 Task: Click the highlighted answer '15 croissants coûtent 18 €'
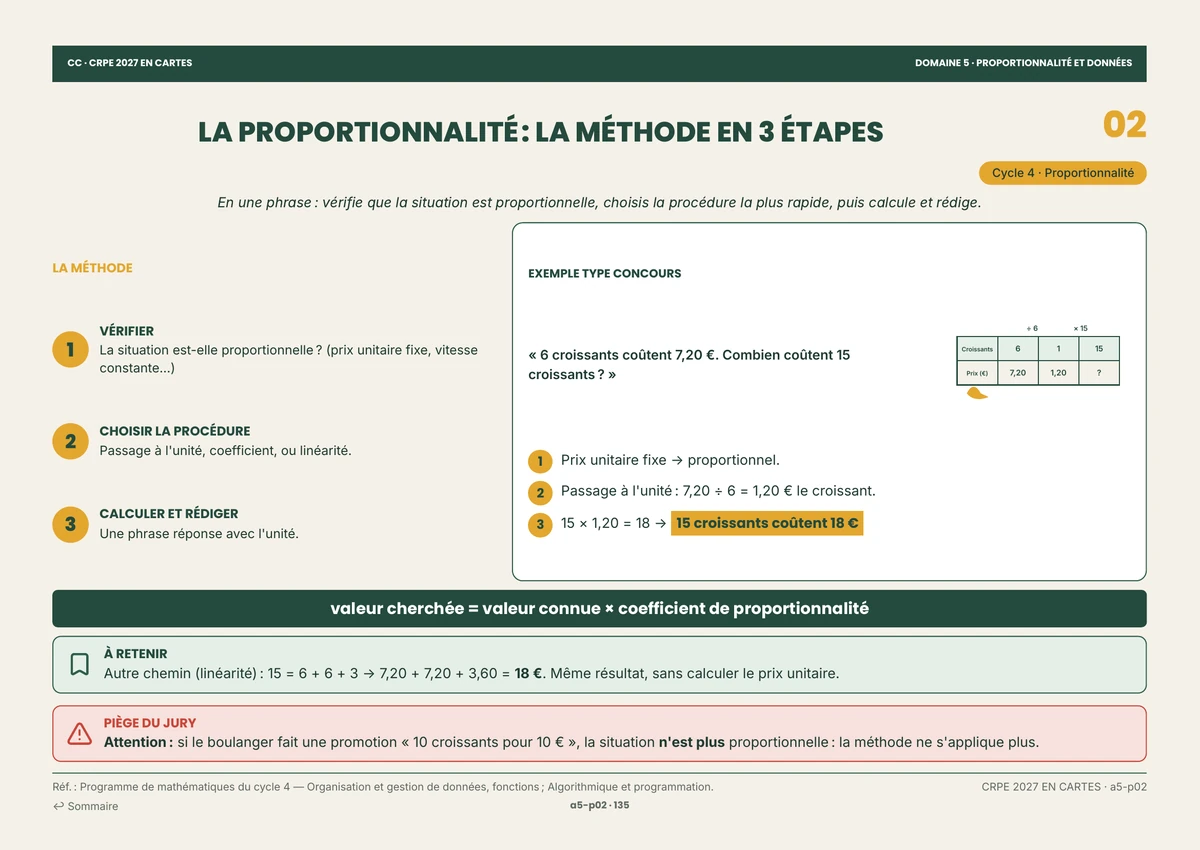pyautogui.click(x=767, y=523)
